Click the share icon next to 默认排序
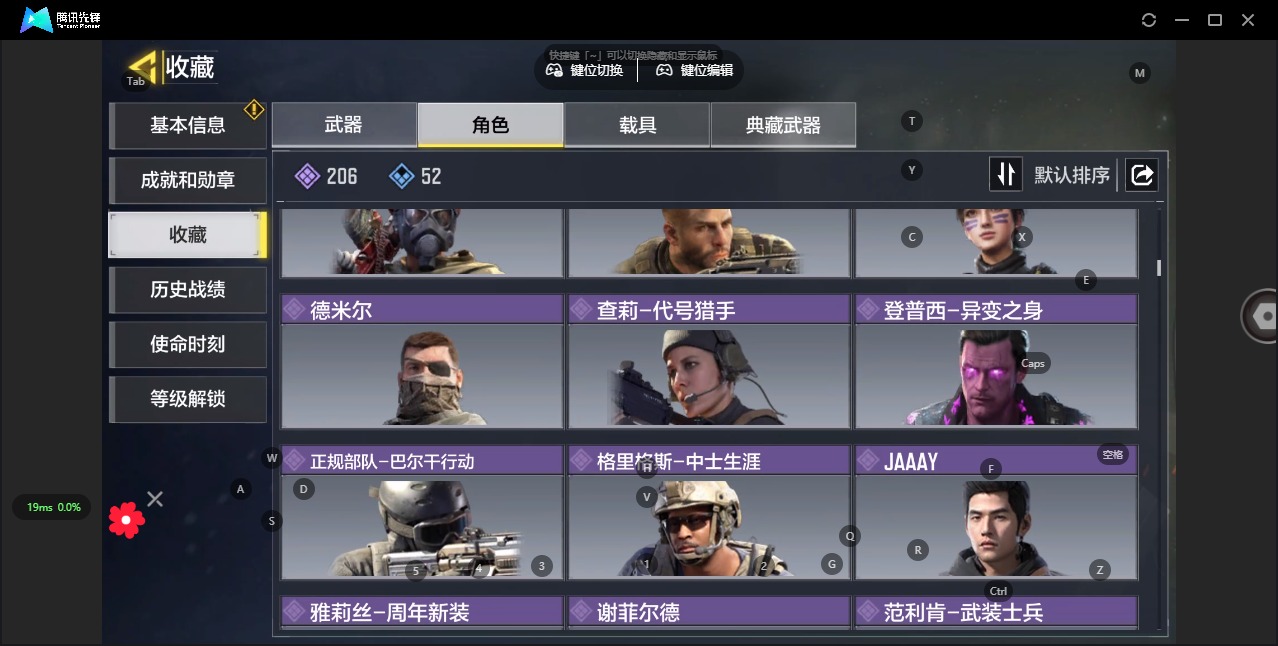1278x646 pixels. [1141, 175]
